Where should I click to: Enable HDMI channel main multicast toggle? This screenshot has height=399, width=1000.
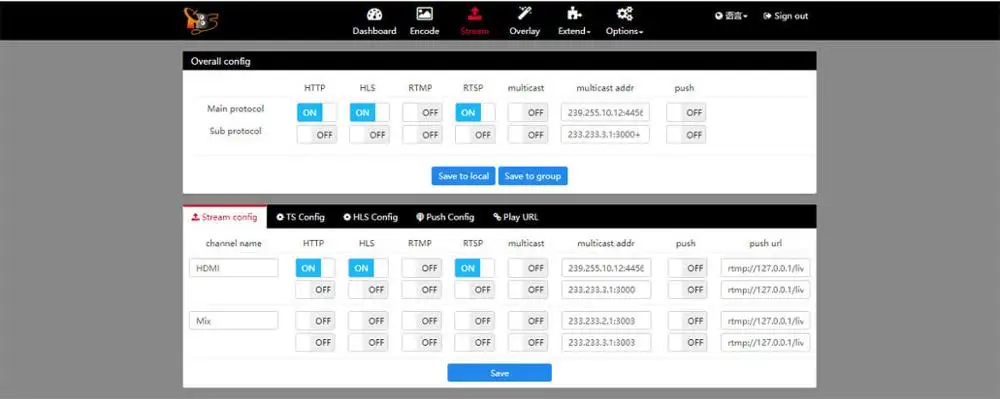(528, 268)
